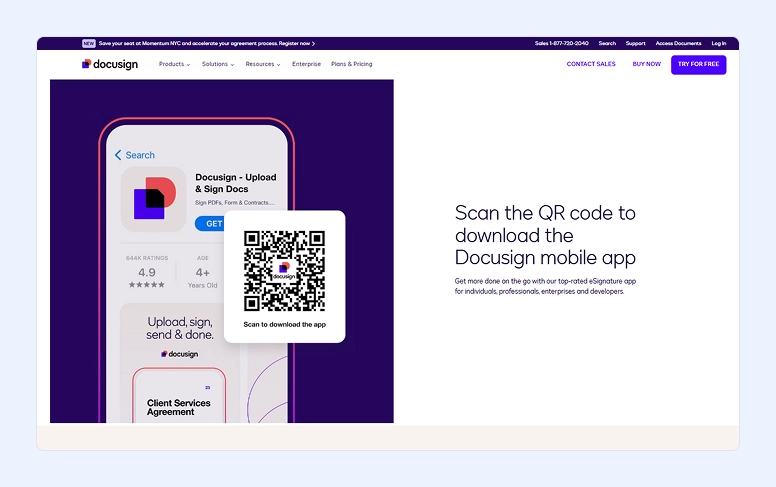Click the Sales phone number

click(561, 44)
